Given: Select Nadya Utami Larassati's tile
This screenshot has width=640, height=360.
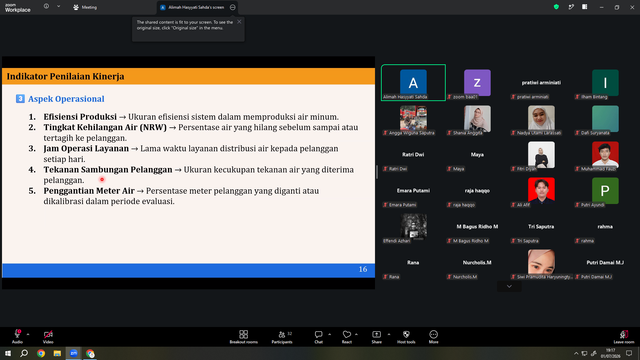Looking at the screenshot, I should tap(541, 118).
